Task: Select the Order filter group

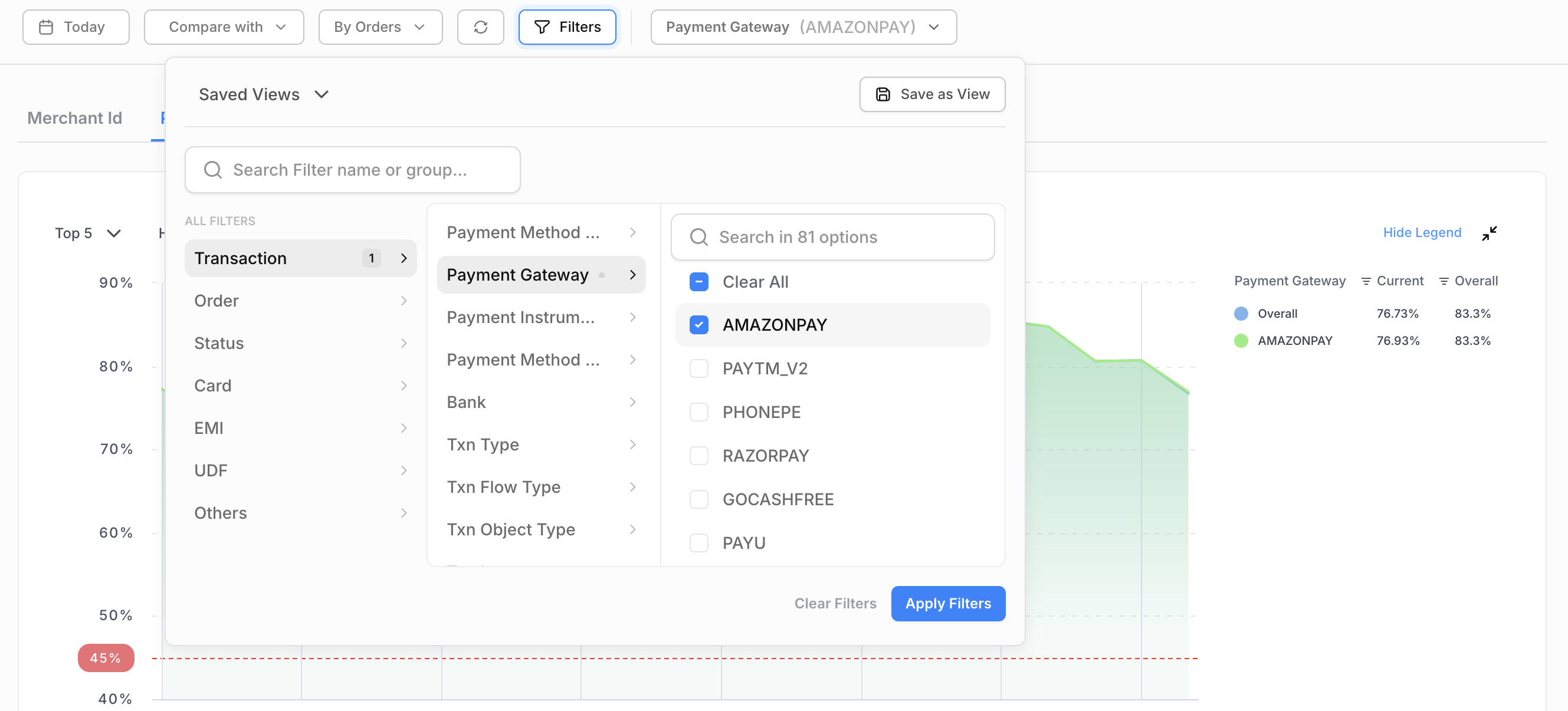Action: point(300,301)
